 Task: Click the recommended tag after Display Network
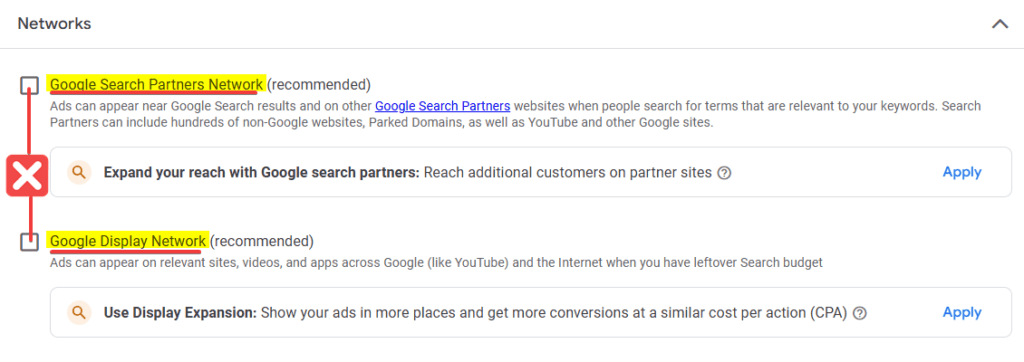pyautogui.click(x=262, y=242)
